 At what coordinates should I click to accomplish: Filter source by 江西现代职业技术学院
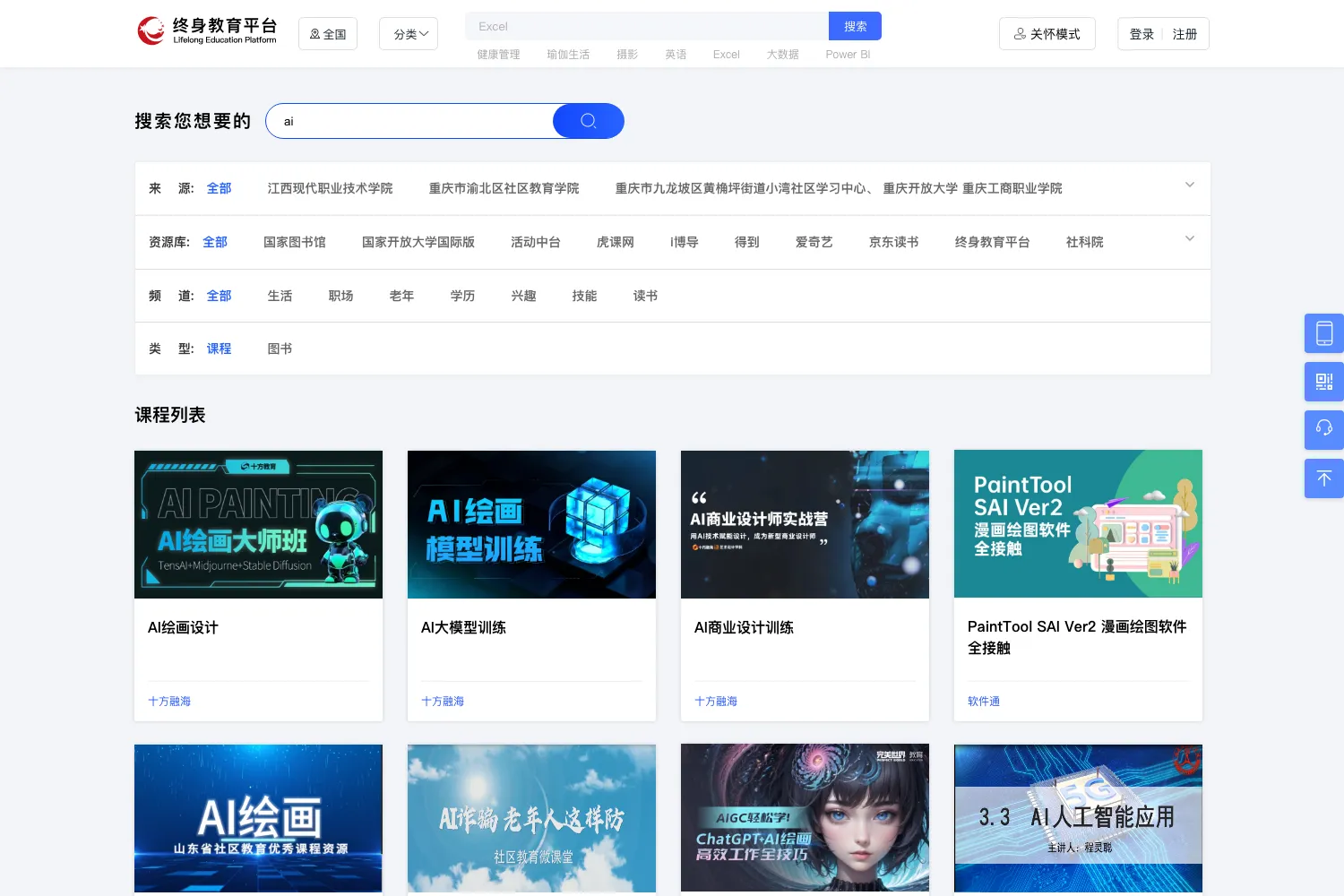(x=330, y=188)
